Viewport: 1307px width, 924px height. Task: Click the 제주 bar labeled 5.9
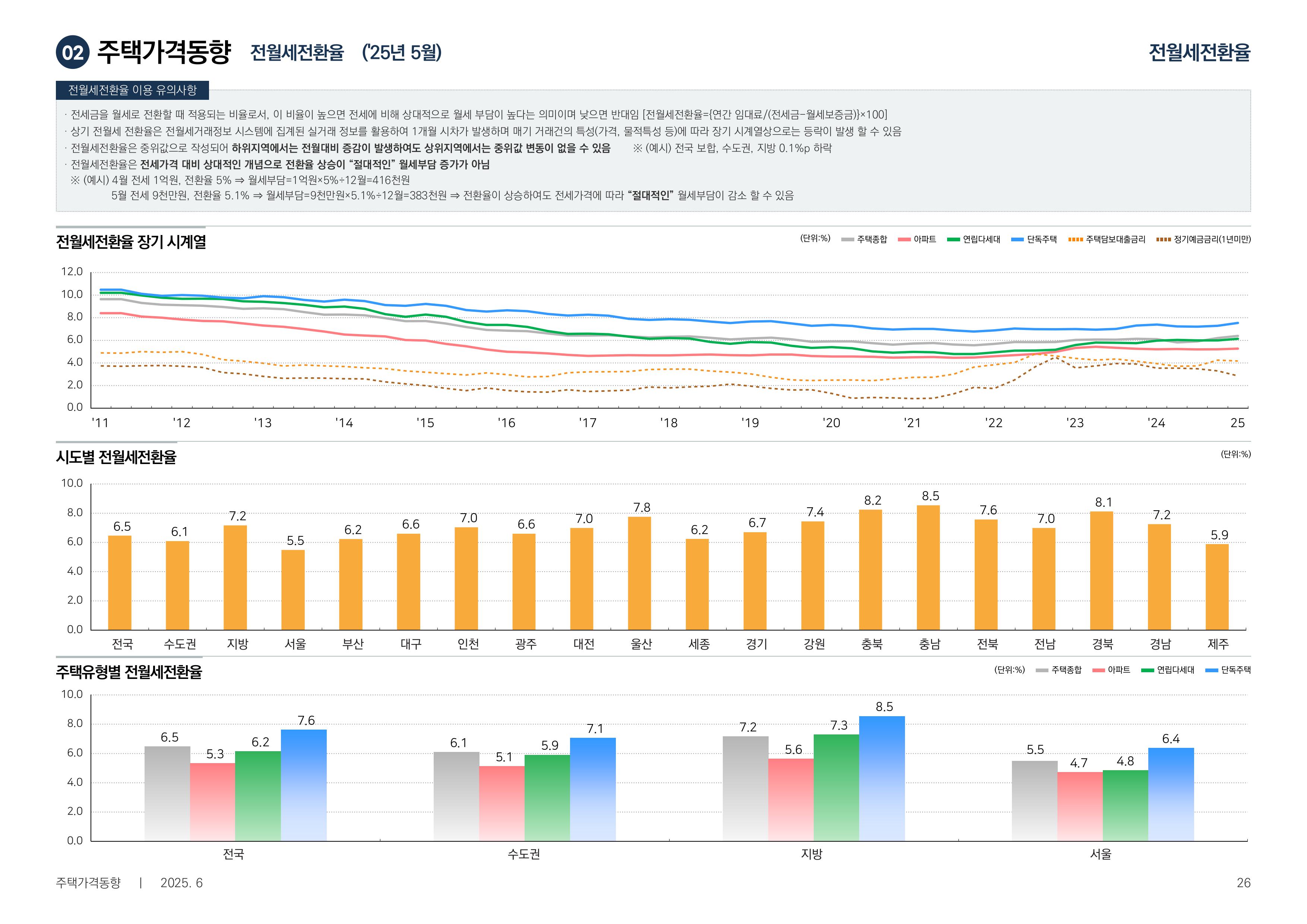(1216, 587)
